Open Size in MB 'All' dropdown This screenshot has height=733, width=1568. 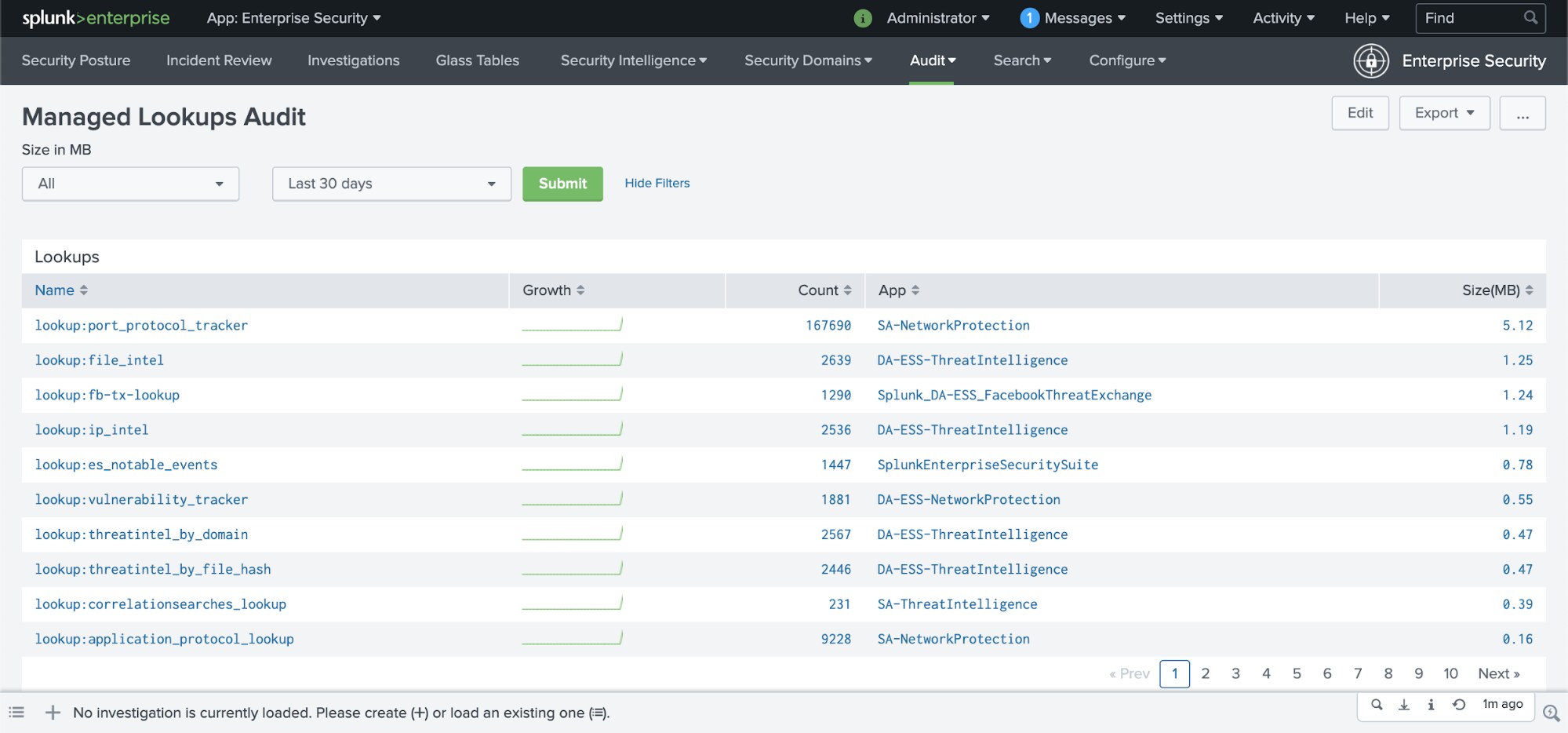point(130,184)
